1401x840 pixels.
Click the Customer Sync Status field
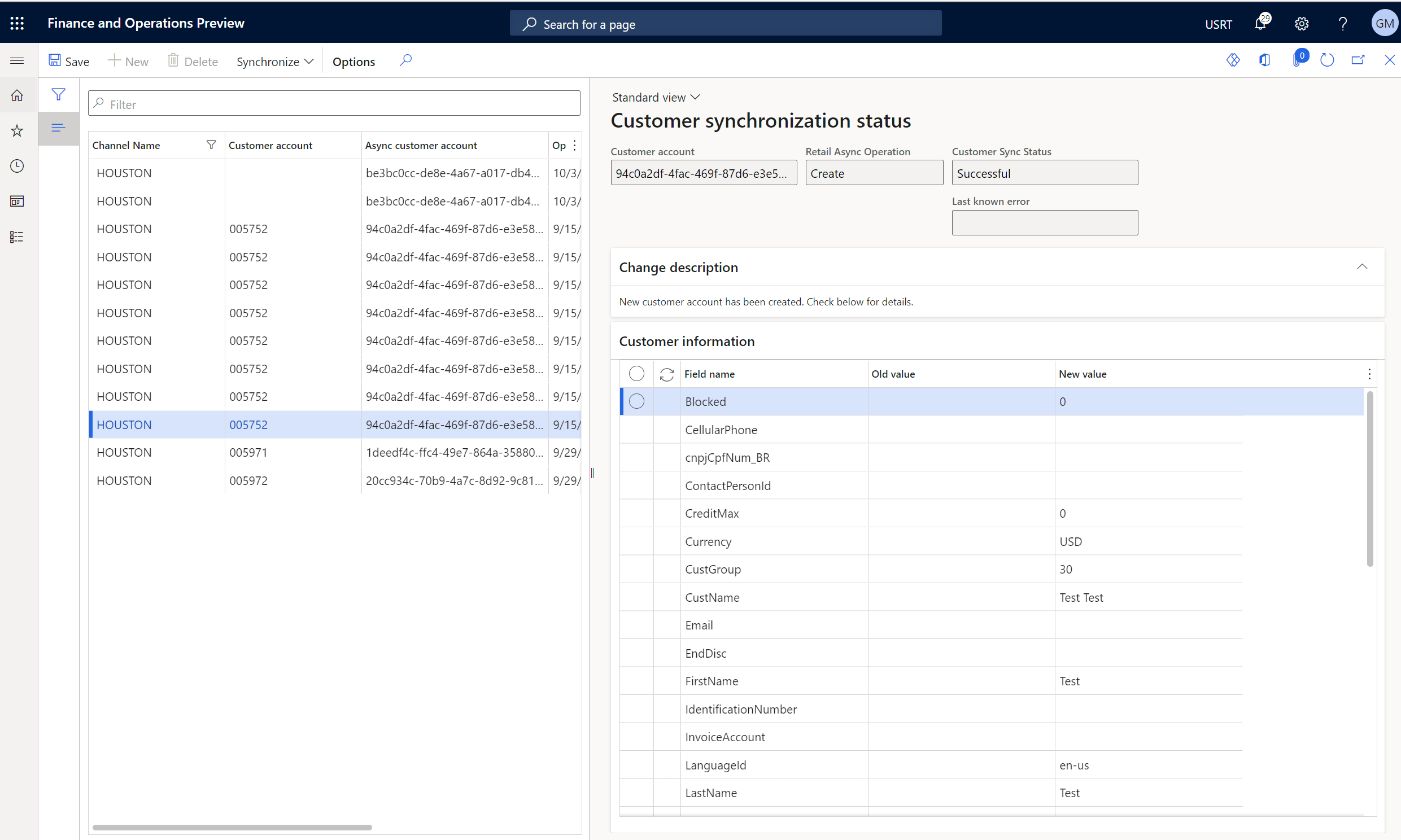click(1044, 173)
